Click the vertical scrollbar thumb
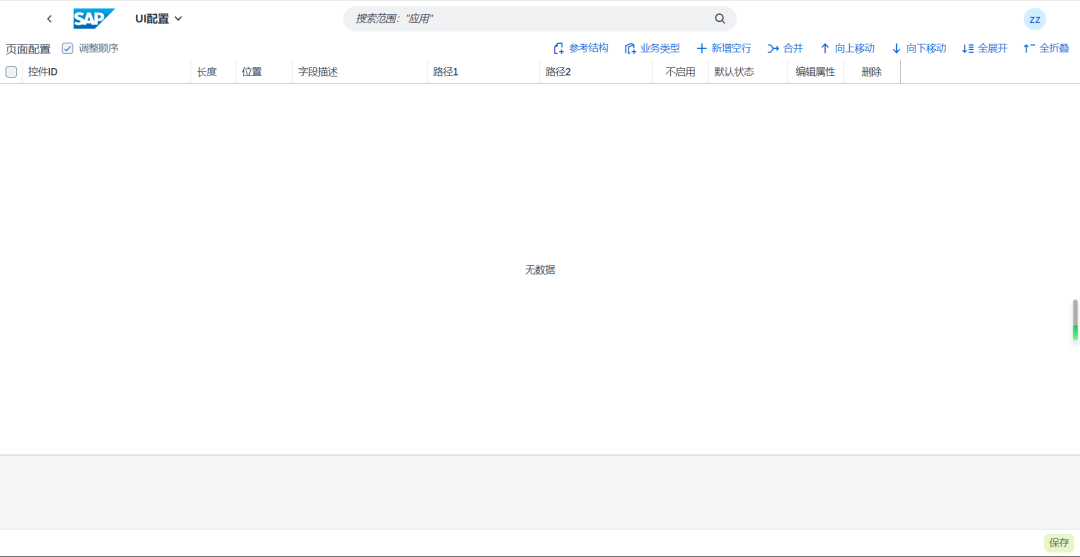The image size is (1080, 557). point(1075,320)
